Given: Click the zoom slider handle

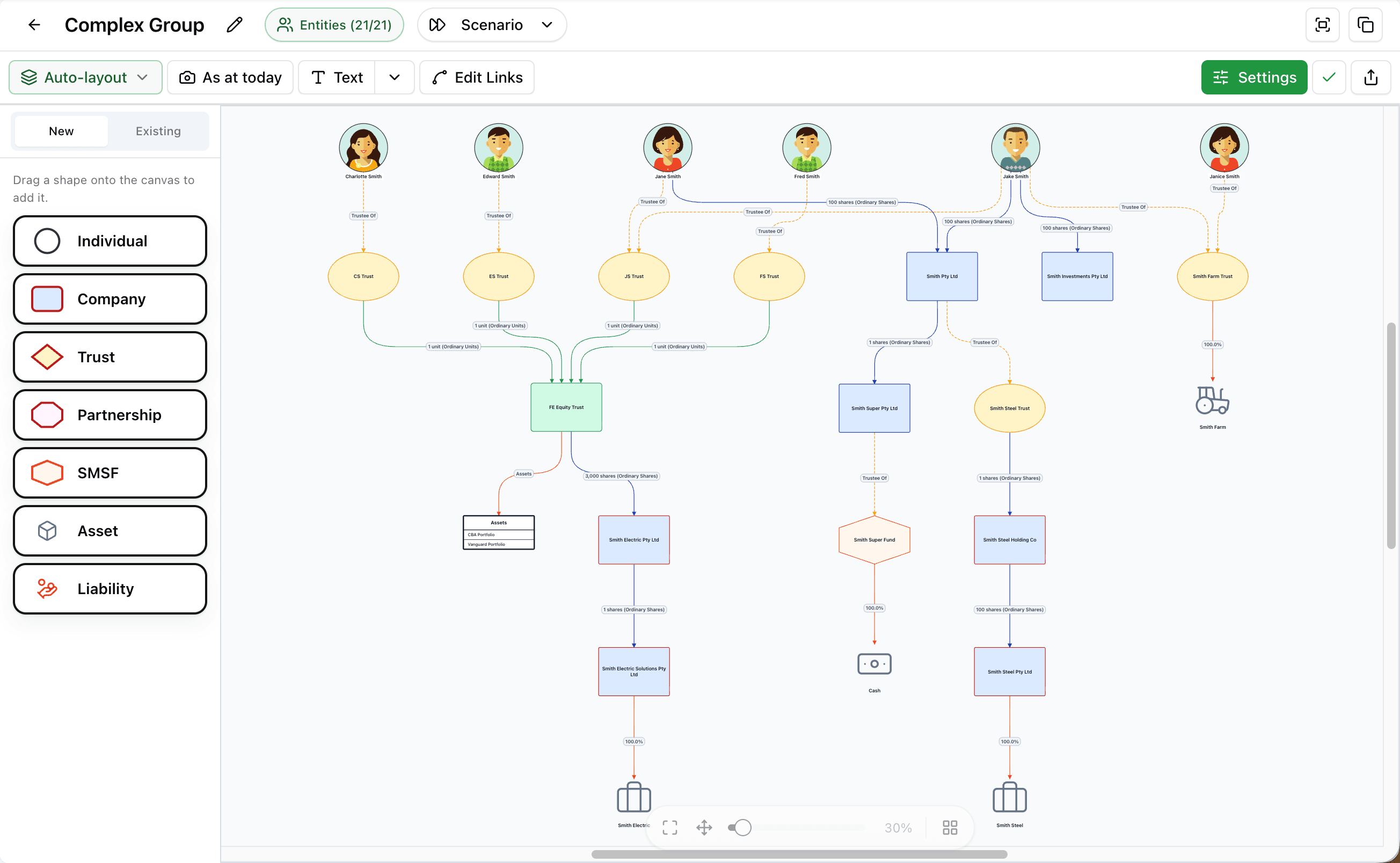Looking at the screenshot, I should coord(742,828).
